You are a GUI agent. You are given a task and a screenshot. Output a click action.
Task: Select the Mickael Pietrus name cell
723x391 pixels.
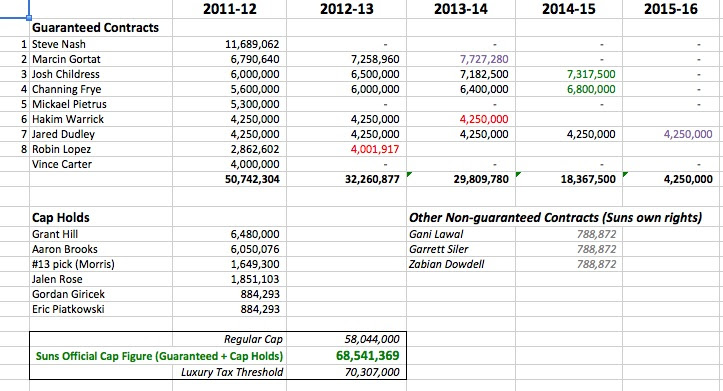[101, 104]
